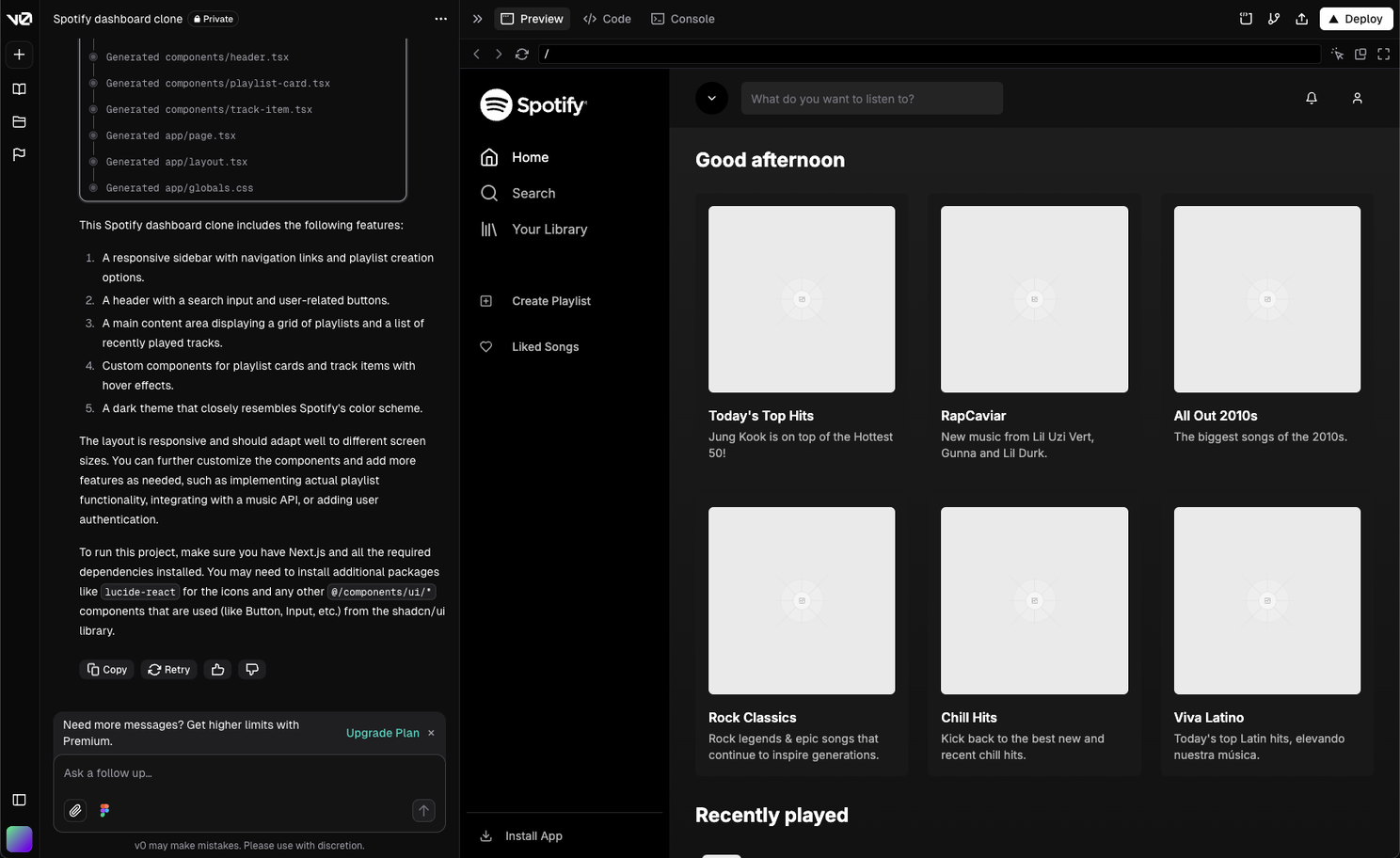Switch to the Console tab
Viewport: 1400px width, 858px height.
point(683,19)
